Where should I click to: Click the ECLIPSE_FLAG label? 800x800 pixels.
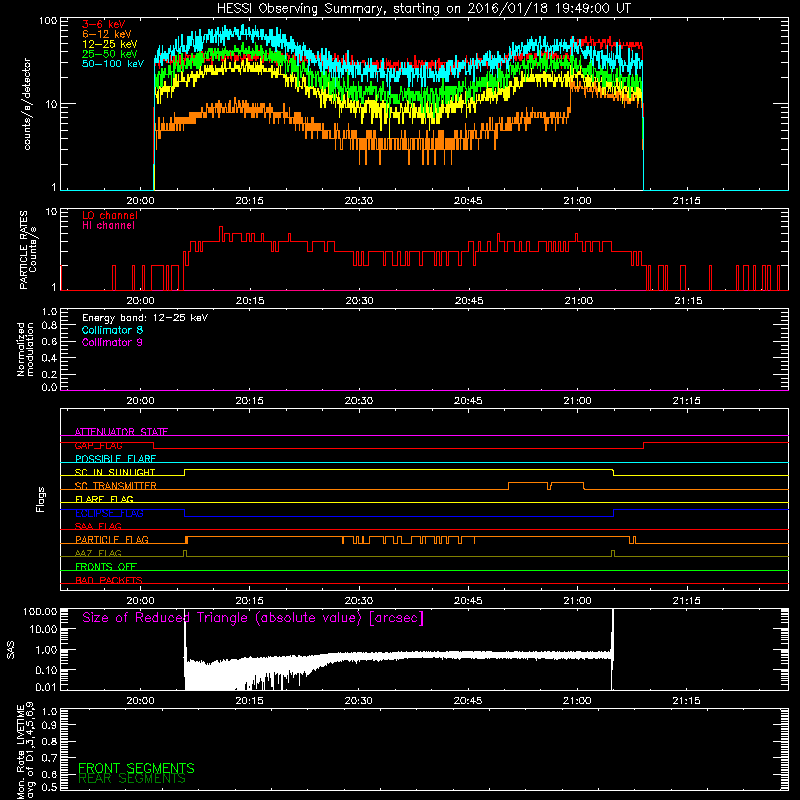(109, 513)
